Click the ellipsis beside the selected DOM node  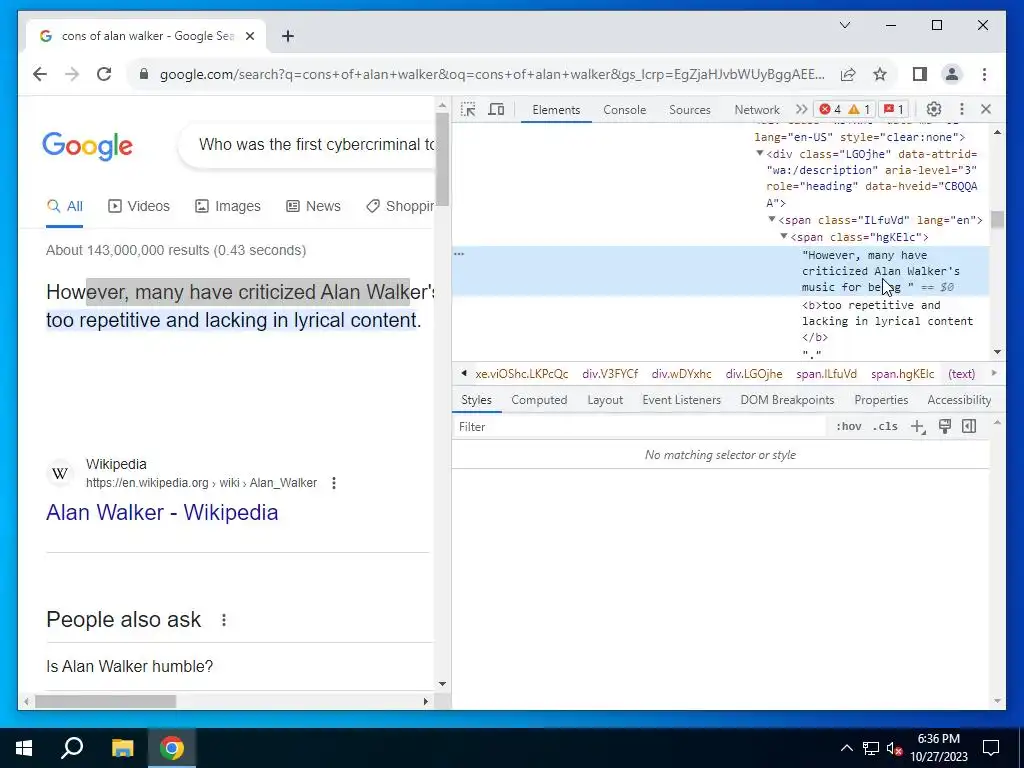(x=459, y=254)
